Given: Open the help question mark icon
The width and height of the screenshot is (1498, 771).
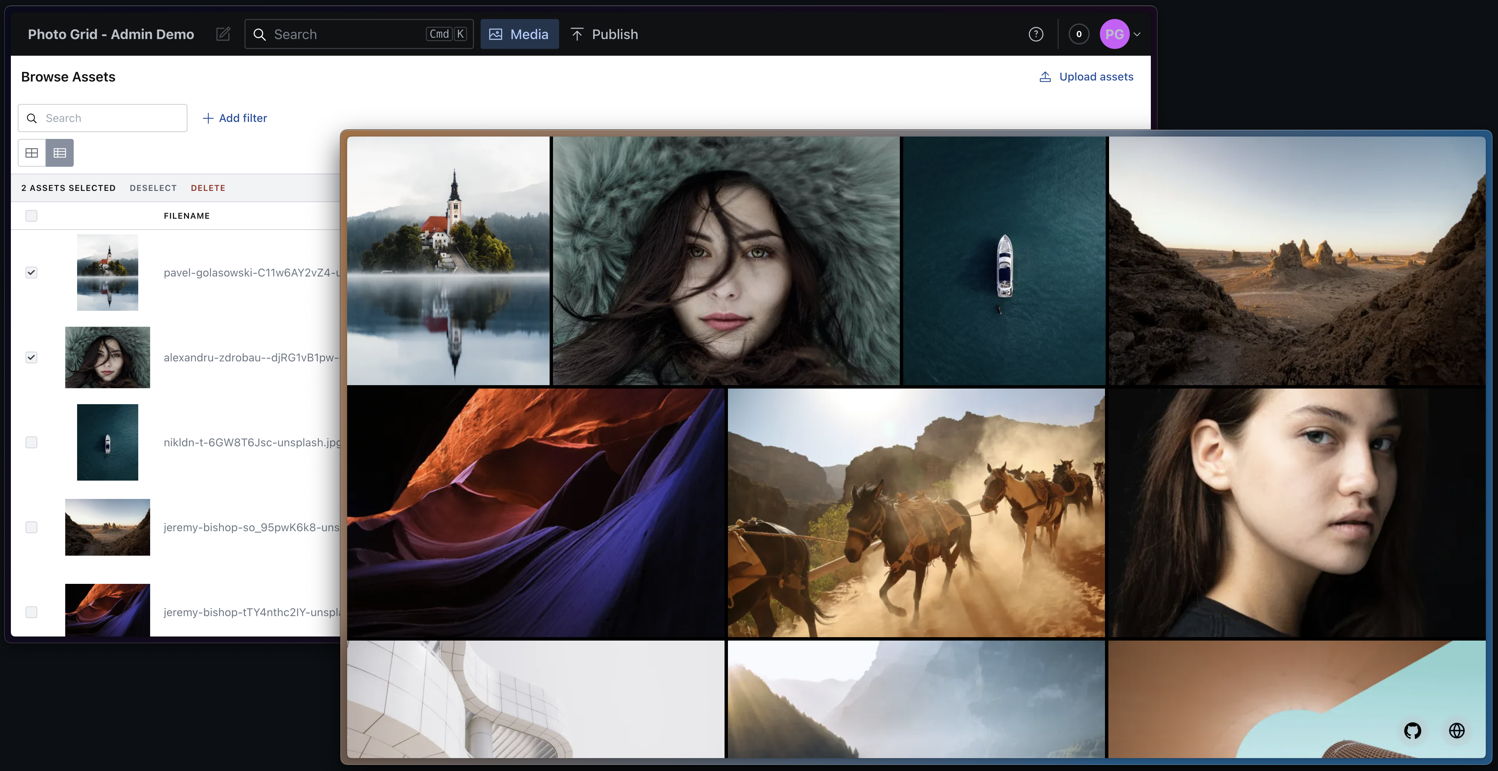Looking at the screenshot, I should click(1036, 34).
